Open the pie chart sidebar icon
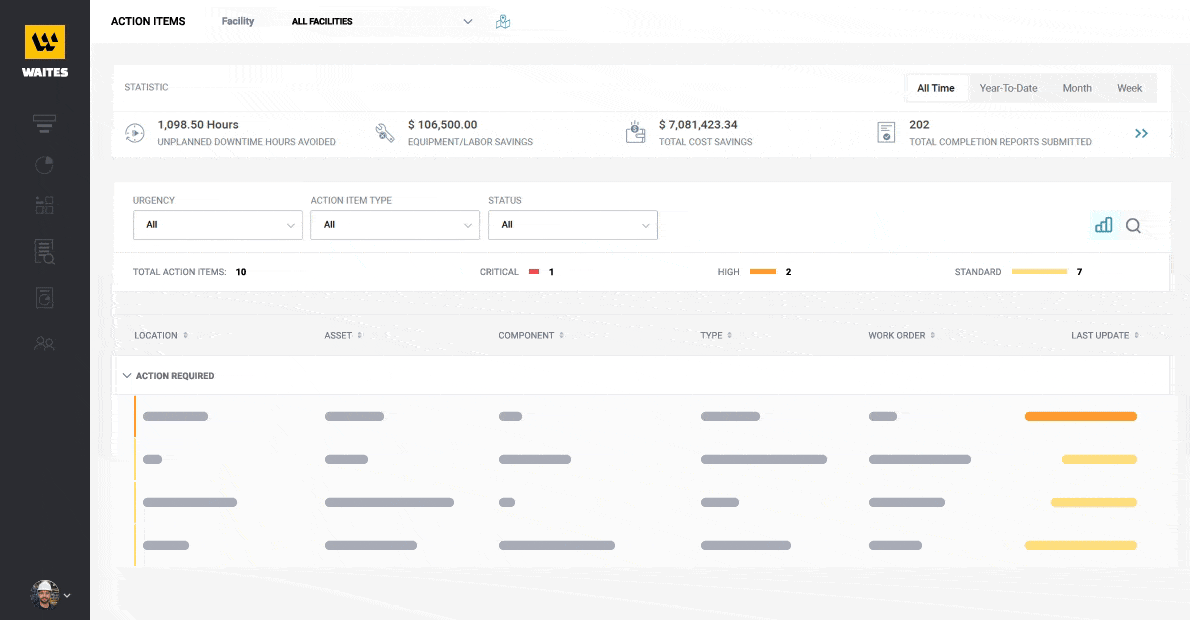The image size is (1190, 620). pyautogui.click(x=44, y=165)
